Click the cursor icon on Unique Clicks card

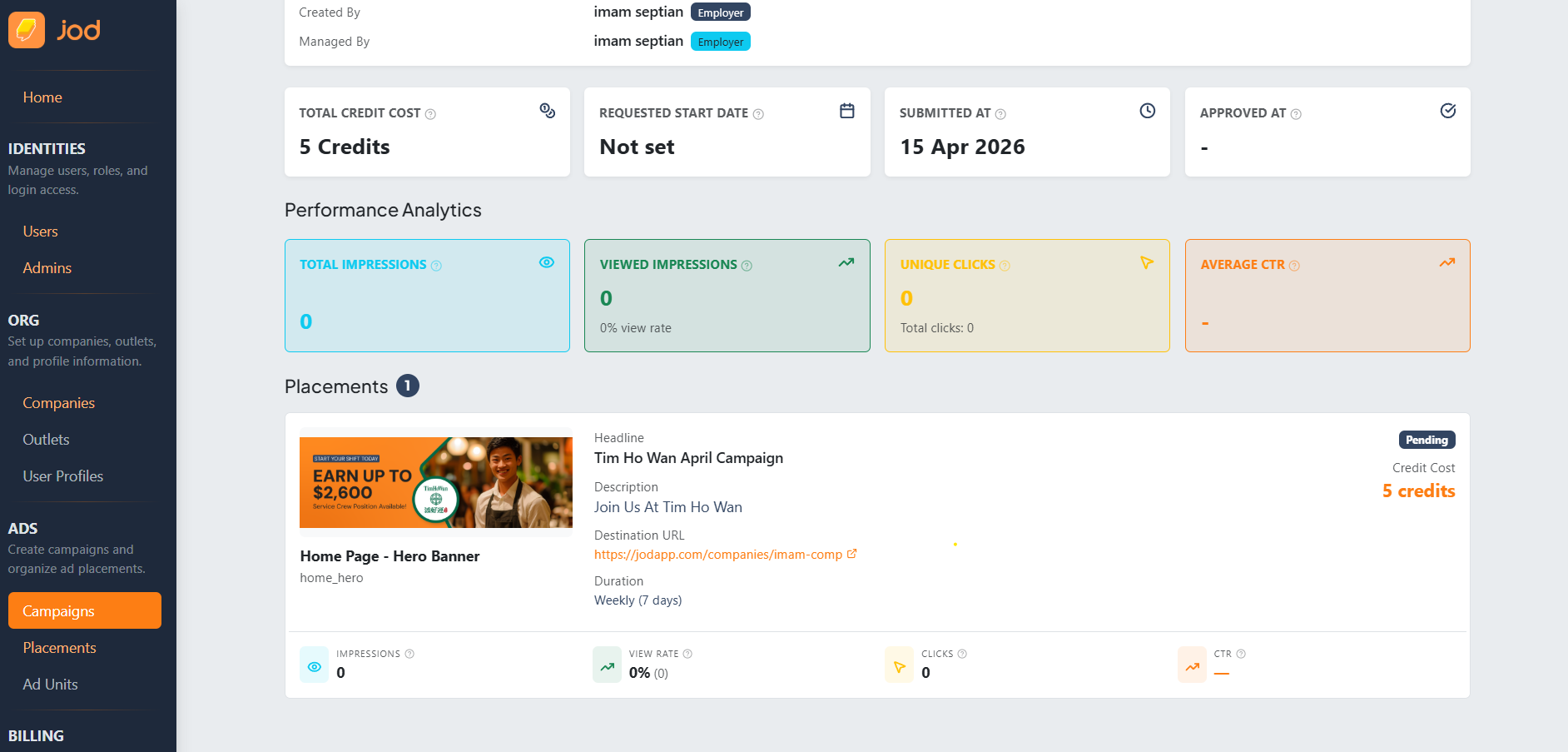click(x=1147, y=262)
